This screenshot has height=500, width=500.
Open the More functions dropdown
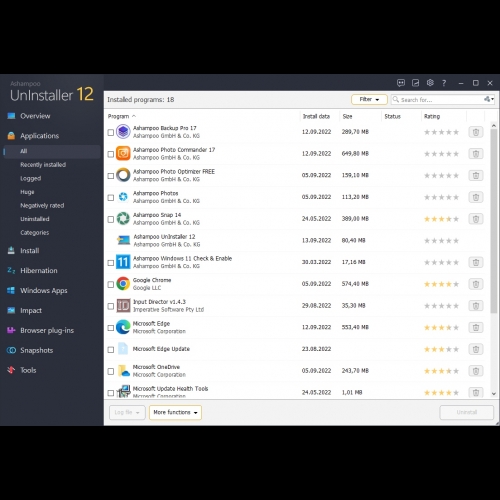175,412
